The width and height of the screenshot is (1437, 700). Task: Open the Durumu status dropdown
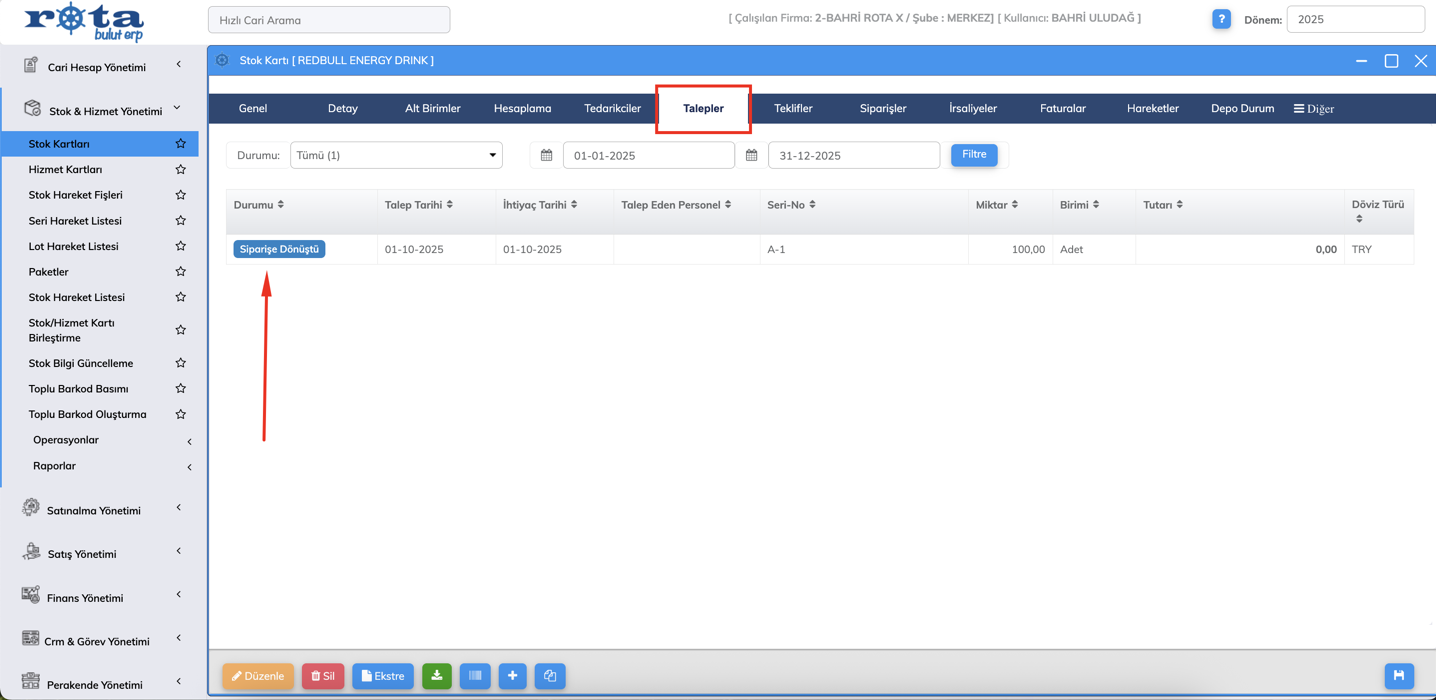click(x=396, y=155)
